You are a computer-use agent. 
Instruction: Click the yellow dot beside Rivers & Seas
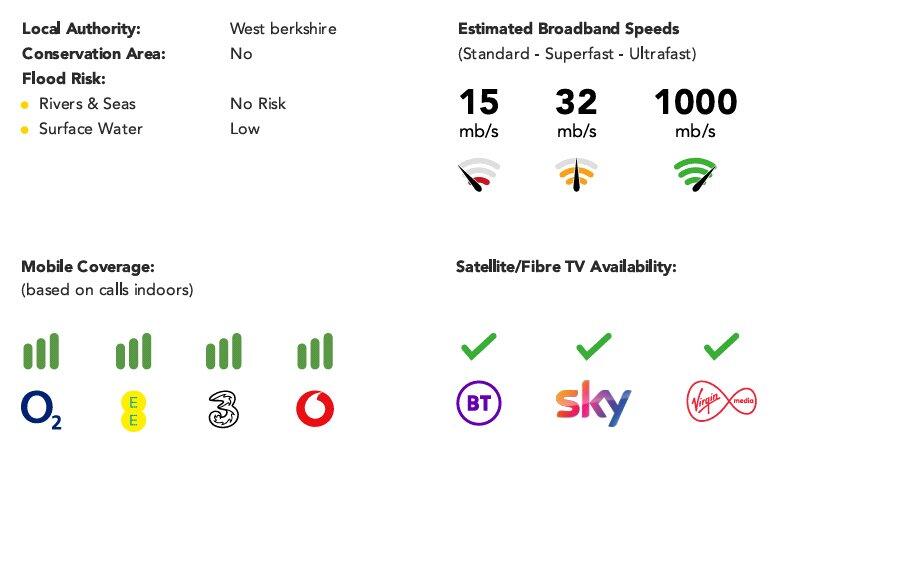point(25,105)
